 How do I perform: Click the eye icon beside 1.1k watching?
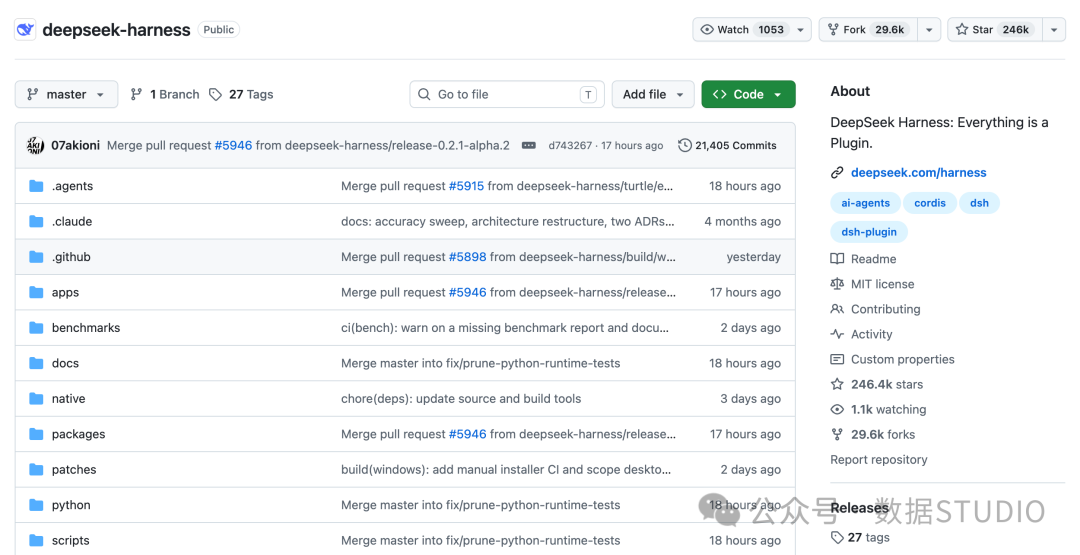click(x=837, y=409)
